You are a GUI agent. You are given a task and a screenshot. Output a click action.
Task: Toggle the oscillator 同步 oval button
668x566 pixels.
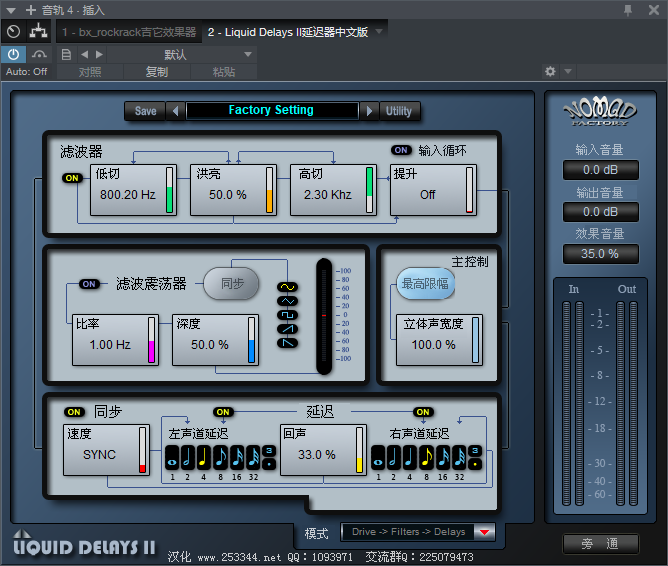(x=231, y=283)
